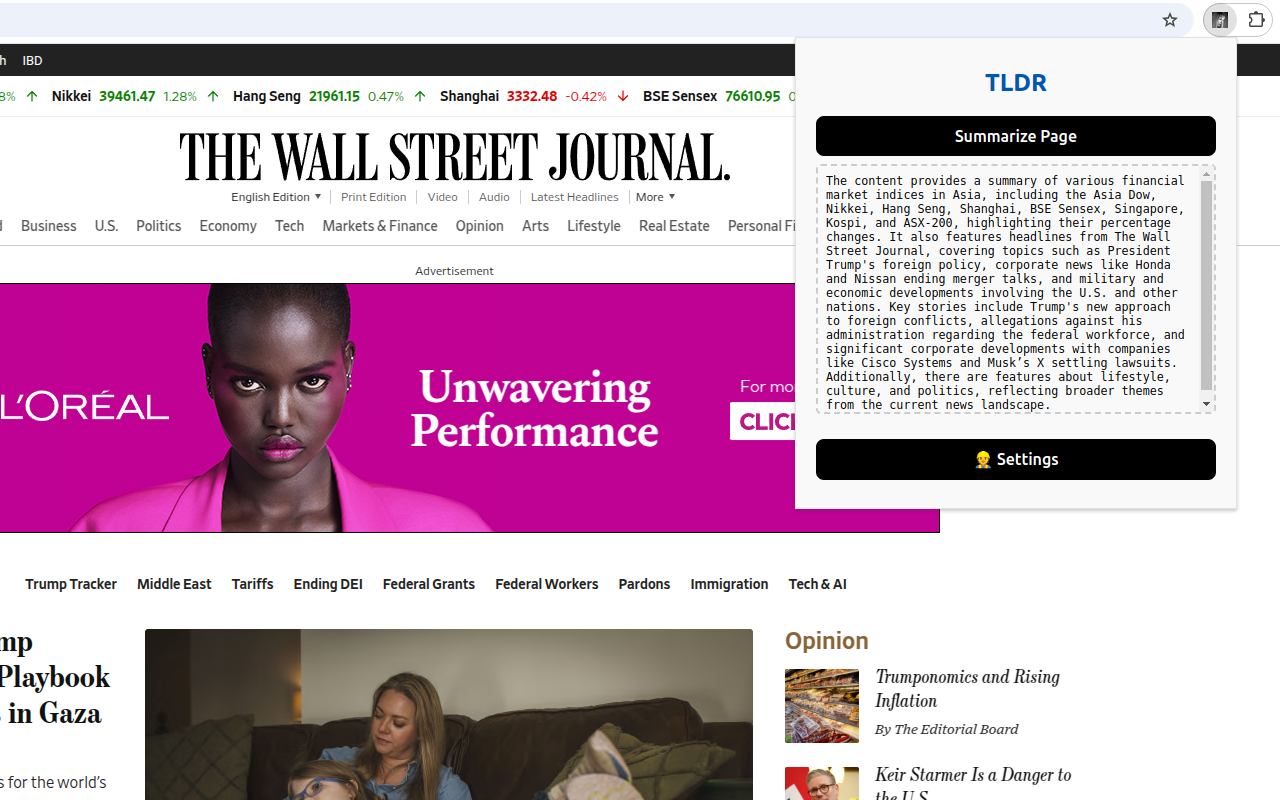1280x800 pixels.
Task: Open the Middle East topic
Action: [x=174, y=584]
